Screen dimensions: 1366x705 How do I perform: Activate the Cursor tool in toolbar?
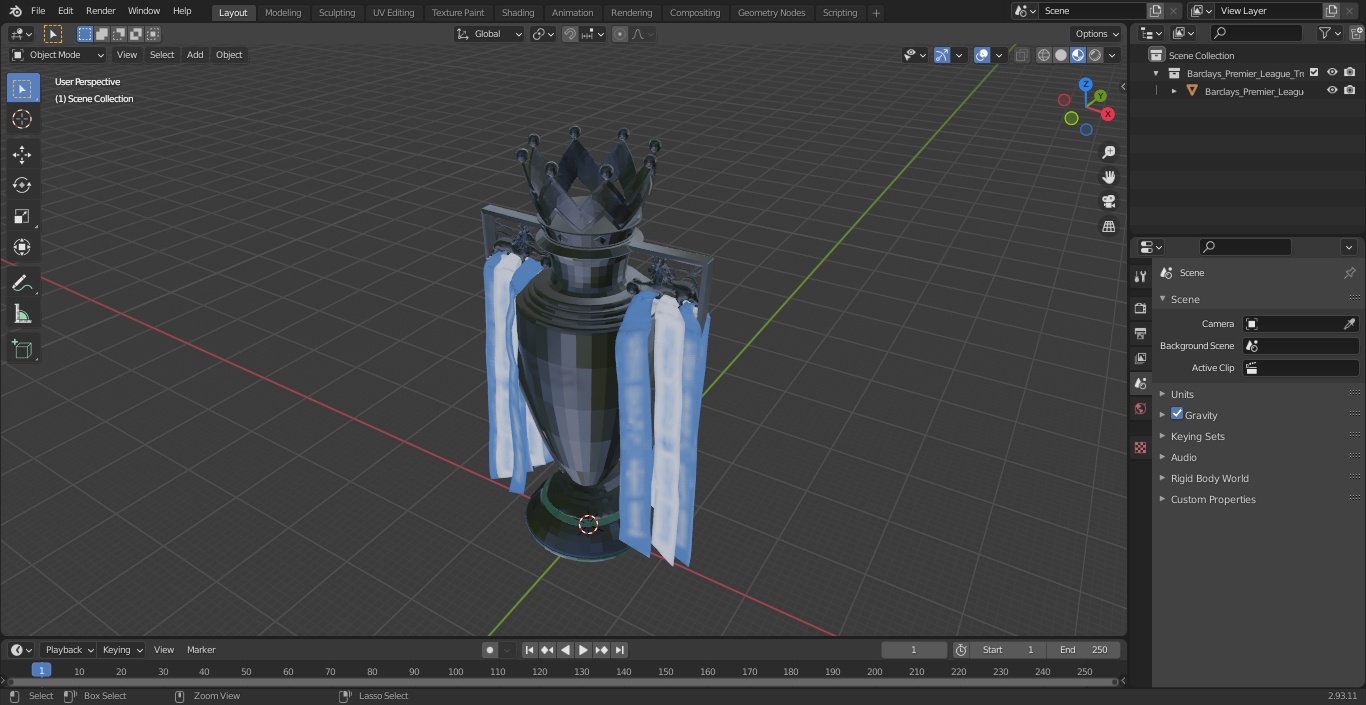pyautogui.click(x=22, y=119)
